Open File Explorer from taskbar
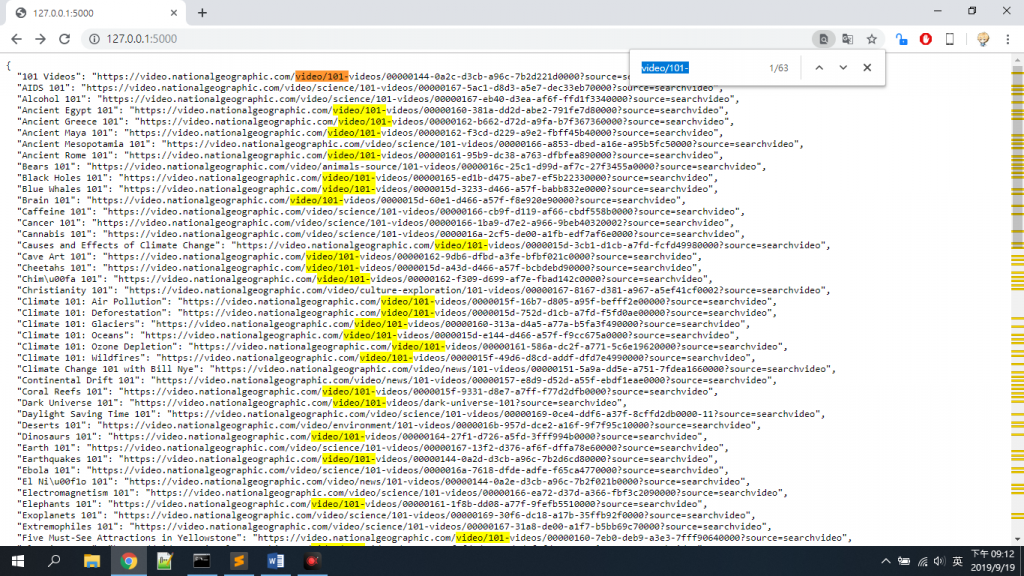This screenshot has width=1024, height=576. pos(91,561)
